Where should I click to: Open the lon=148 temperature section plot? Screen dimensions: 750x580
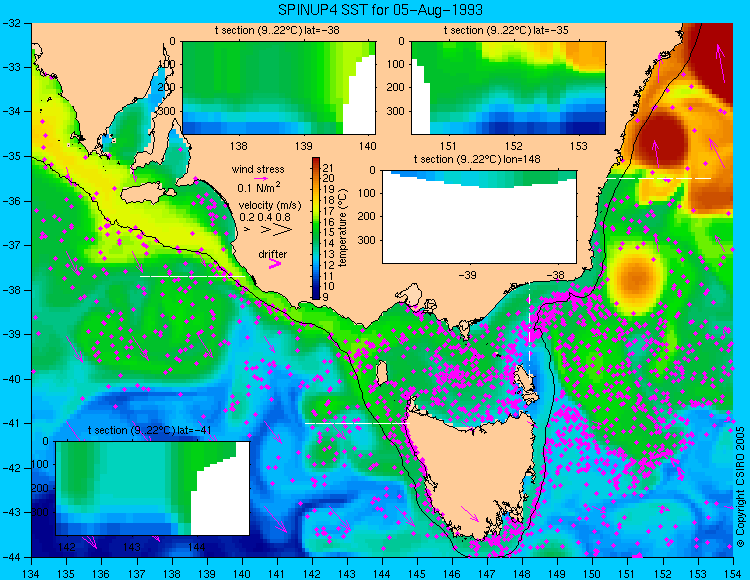(480, 217)
